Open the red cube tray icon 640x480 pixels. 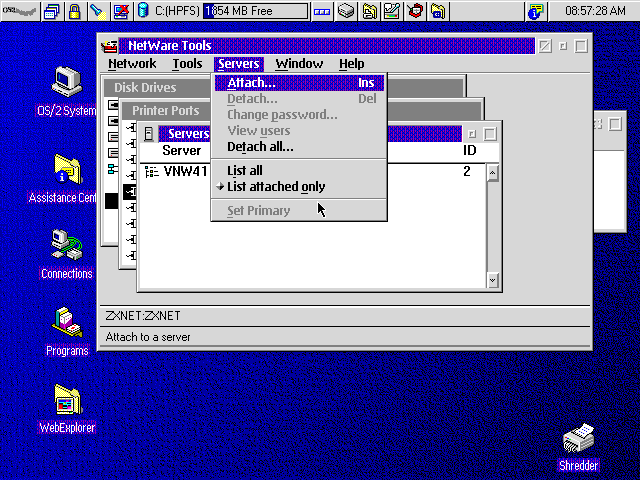pos(415,11)
